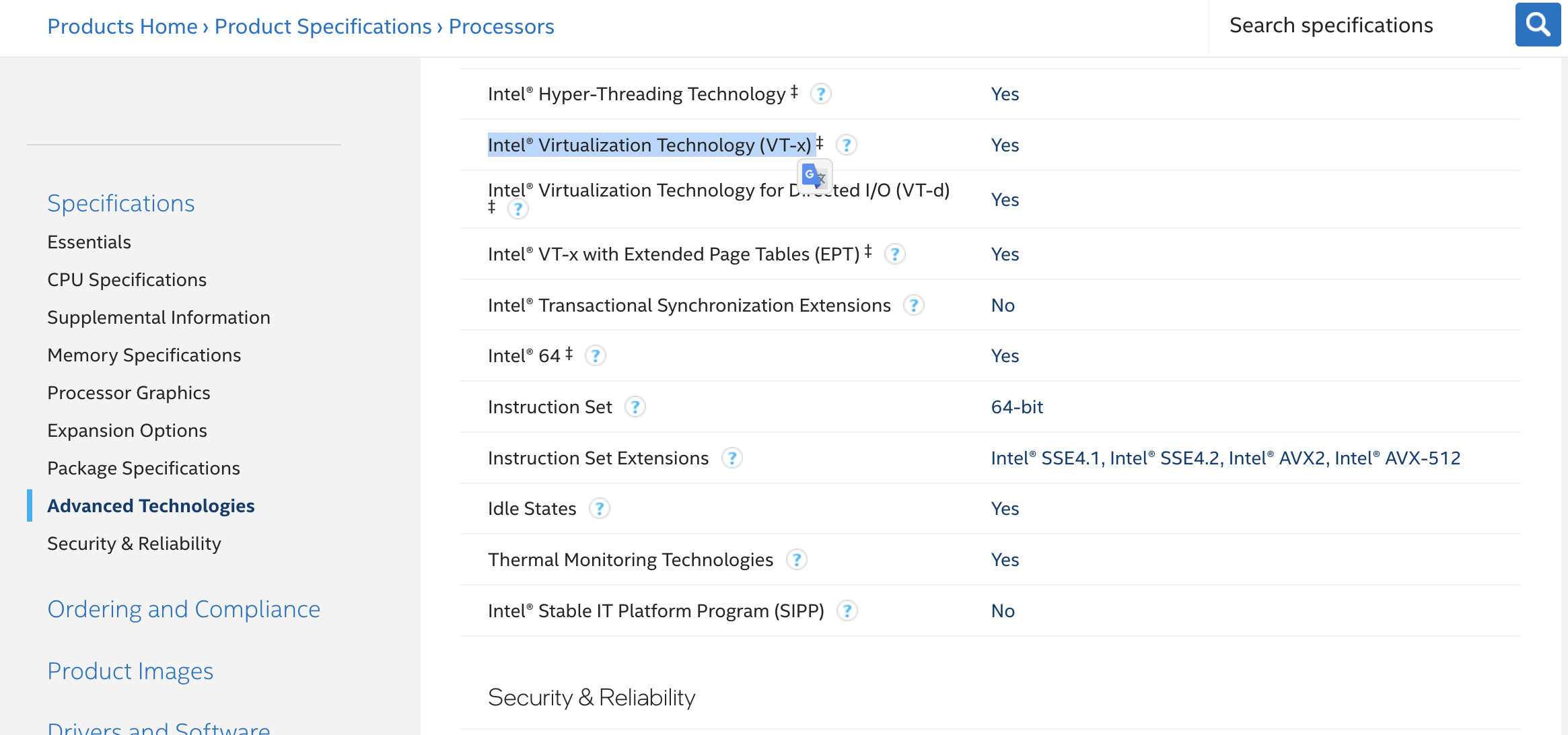1568x735 pixels.
Task: Jump to Essentials section
Action: (89, 242)
